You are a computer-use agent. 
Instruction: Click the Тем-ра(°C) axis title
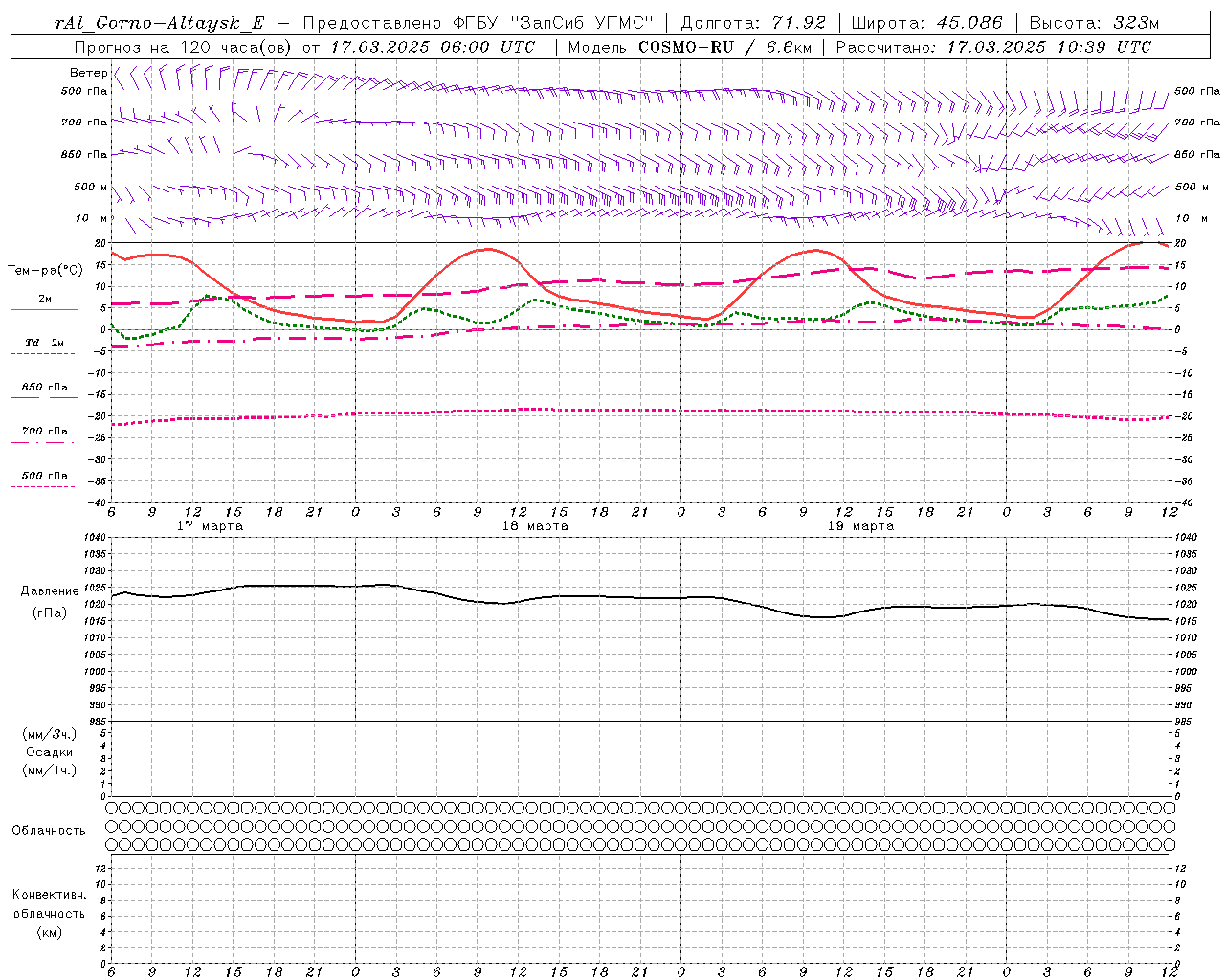tap(45, 271)
